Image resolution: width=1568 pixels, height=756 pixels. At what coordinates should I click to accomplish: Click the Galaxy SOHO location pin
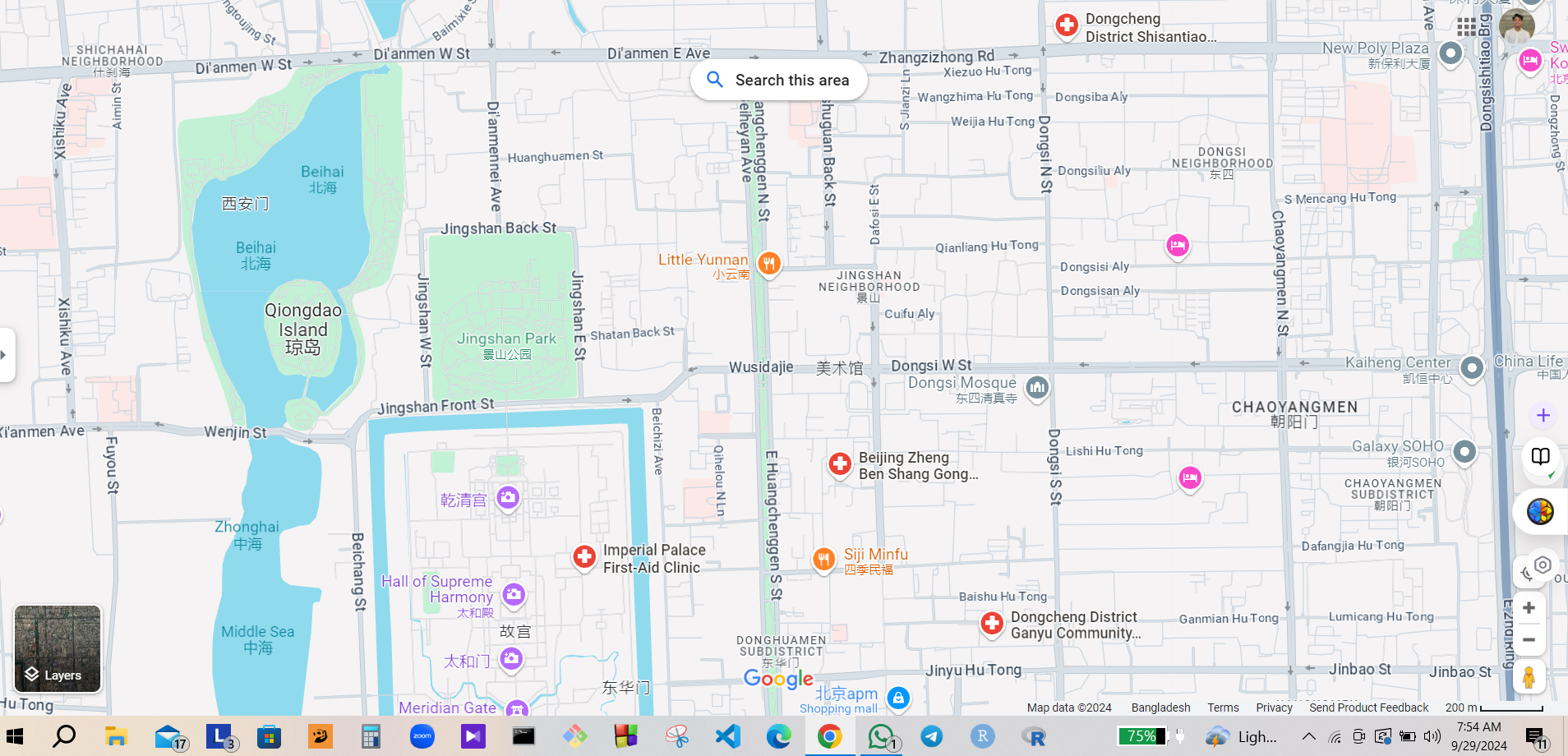pyautogui.click(x=1464, y=451)
